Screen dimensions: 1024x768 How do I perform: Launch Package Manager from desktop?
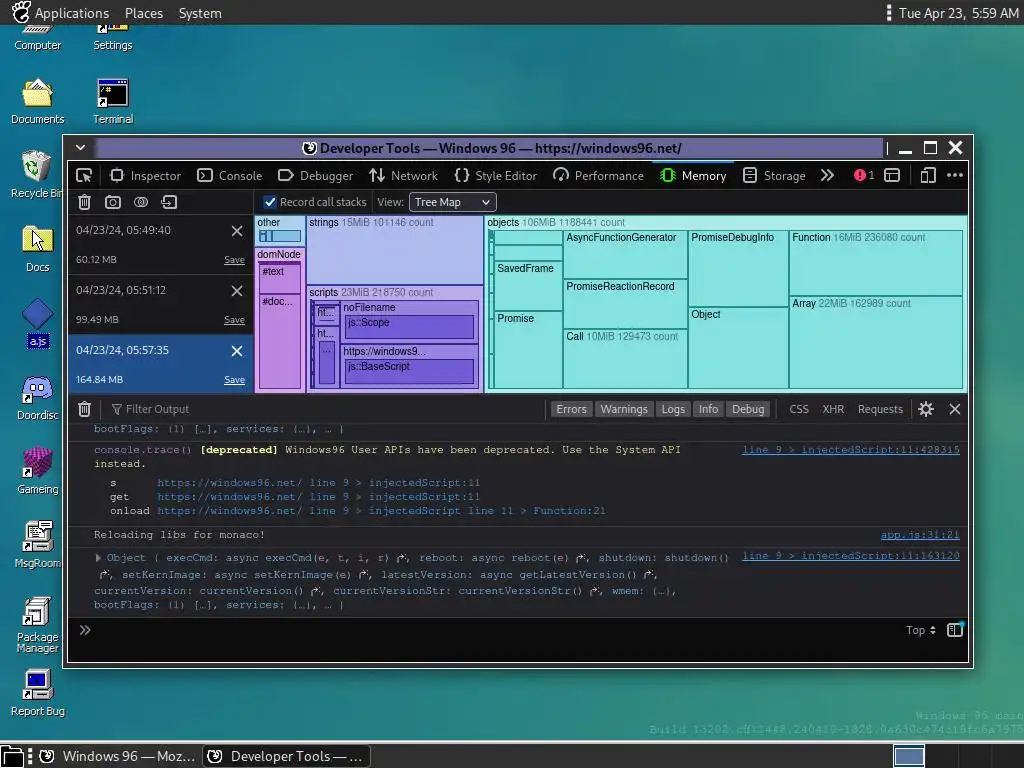[37, 625]
